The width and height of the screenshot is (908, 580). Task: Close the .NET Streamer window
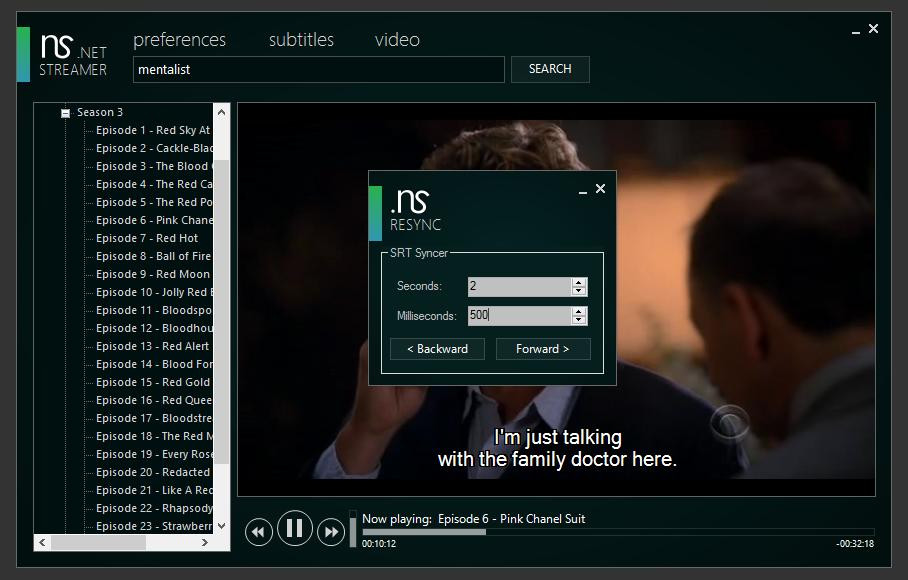point(873,28)
